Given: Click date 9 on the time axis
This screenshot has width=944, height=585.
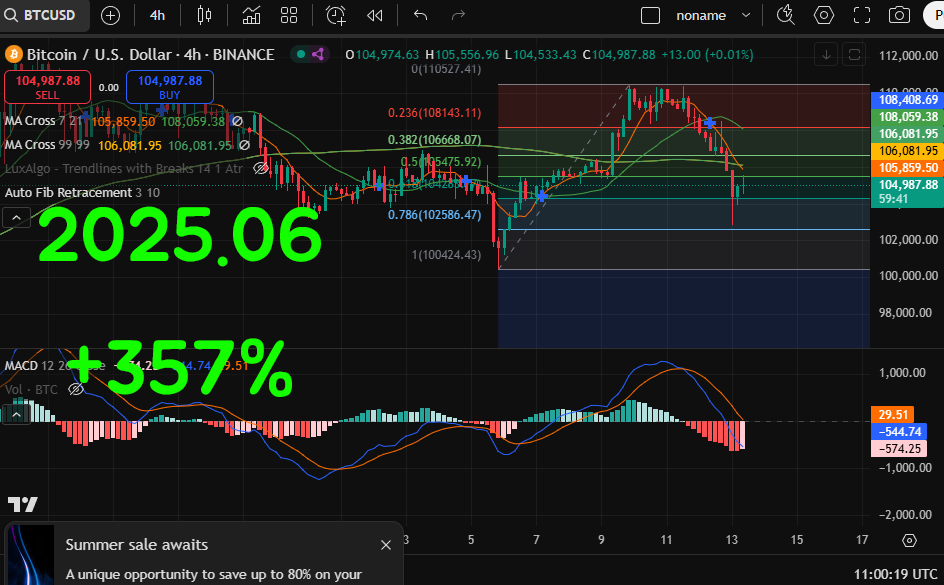Looking at the screenshot, I should click(x=601, y=539).
